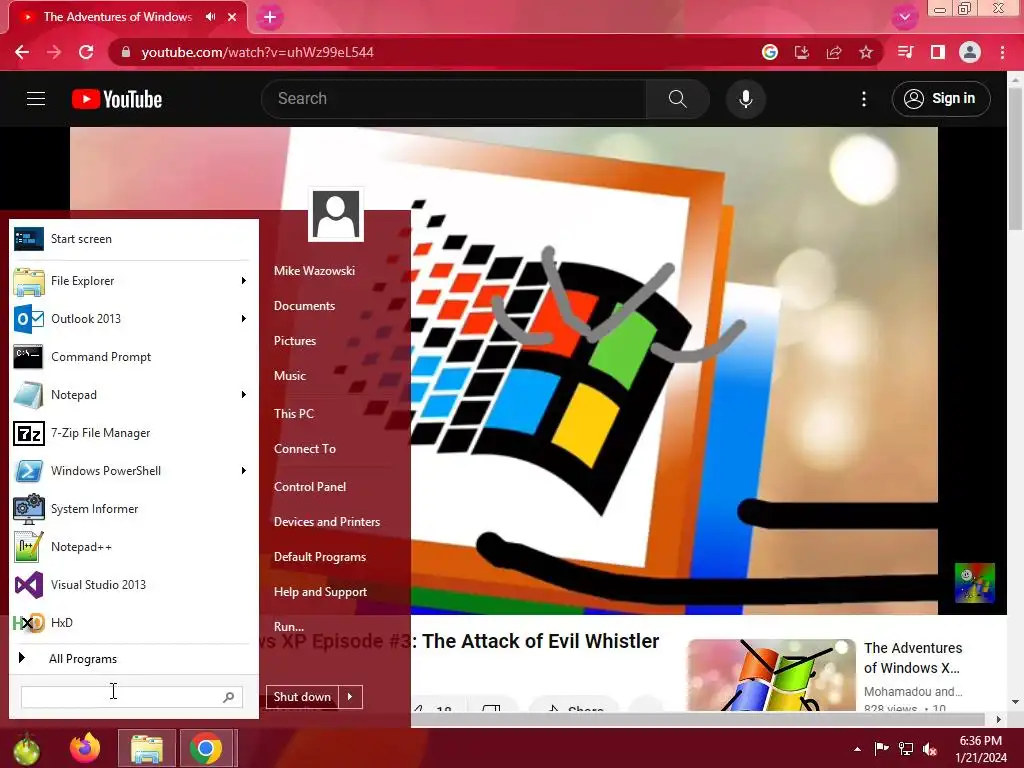Open suggested Adventures of Windows X thumbnail
The height and width of the screenshot is (768, 1024).
tap(771, 675)
